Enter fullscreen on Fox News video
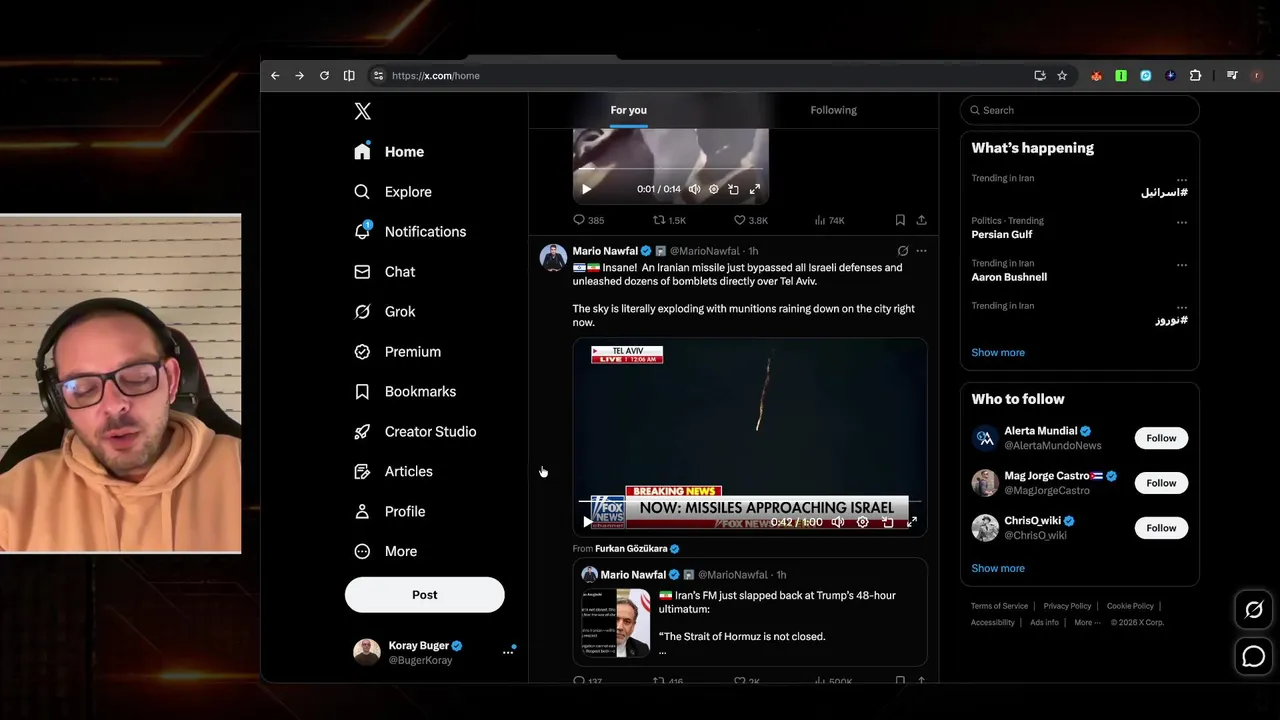The width and height of the screenshot is (1280, 720). [x=911, y=522]
